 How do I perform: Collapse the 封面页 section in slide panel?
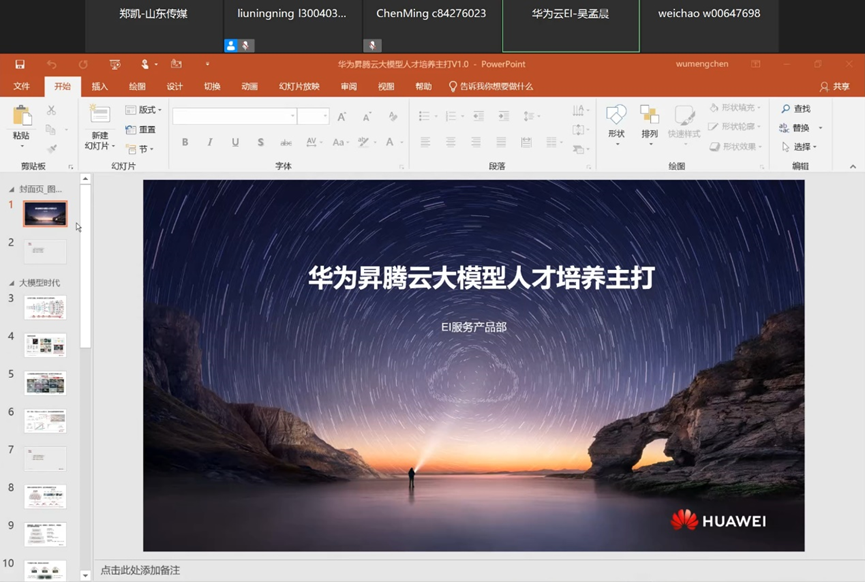[x=12, y=190]
